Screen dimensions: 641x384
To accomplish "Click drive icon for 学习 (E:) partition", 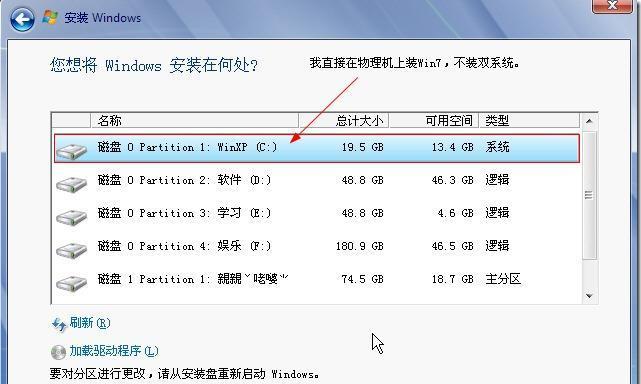I will coord(72,216).
